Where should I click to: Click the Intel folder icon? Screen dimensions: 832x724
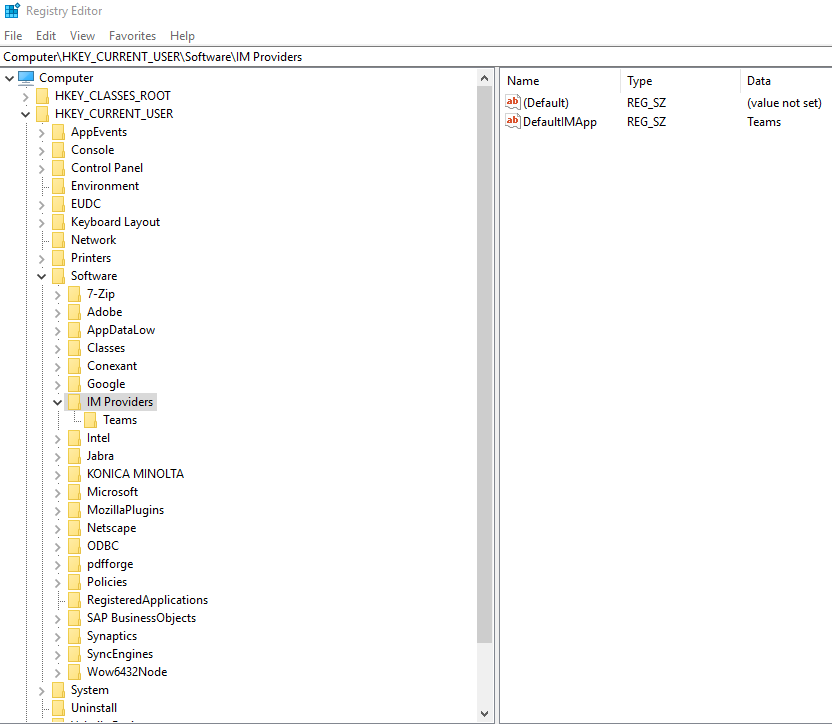pos(74,438)
